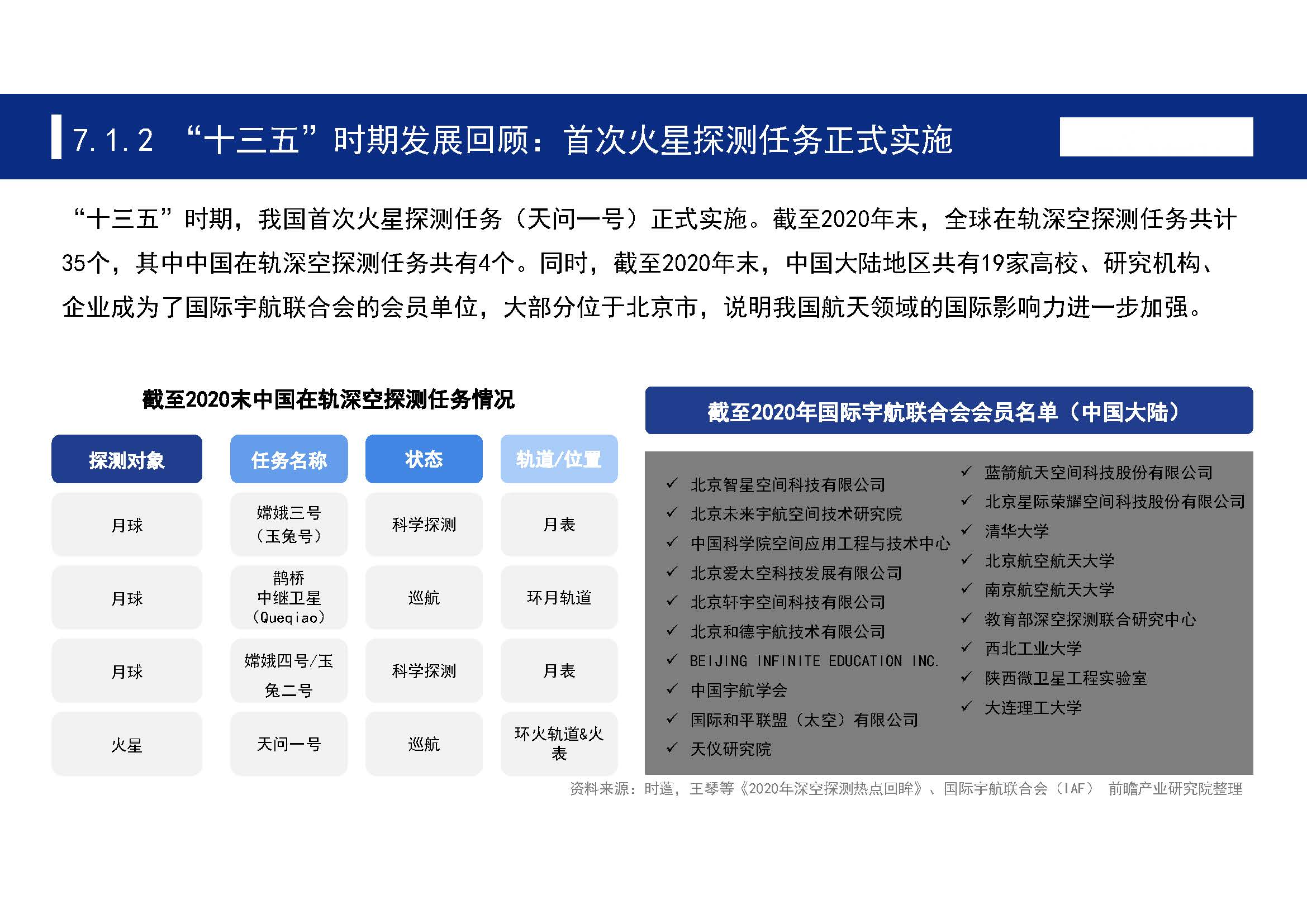Click the 截至2020年国际宇航联合会会员名单 banner
The height and width of the screenshot is (924, 1307).
[949, 410]
